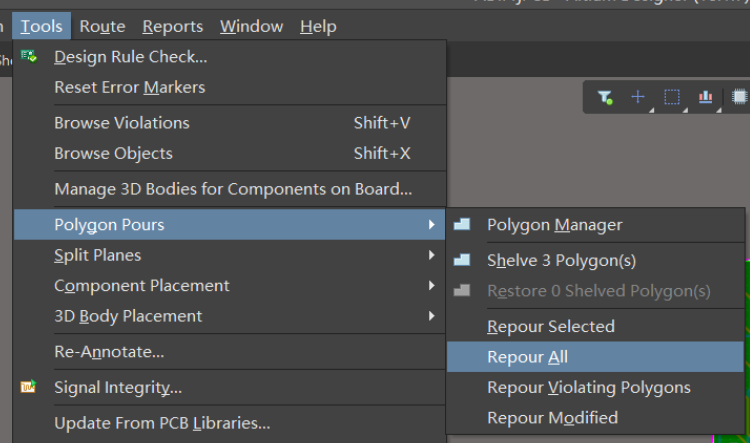Click Restore 0 Shelved Polygon(s)
750x443 pixels.
click(x=596, y=291)
